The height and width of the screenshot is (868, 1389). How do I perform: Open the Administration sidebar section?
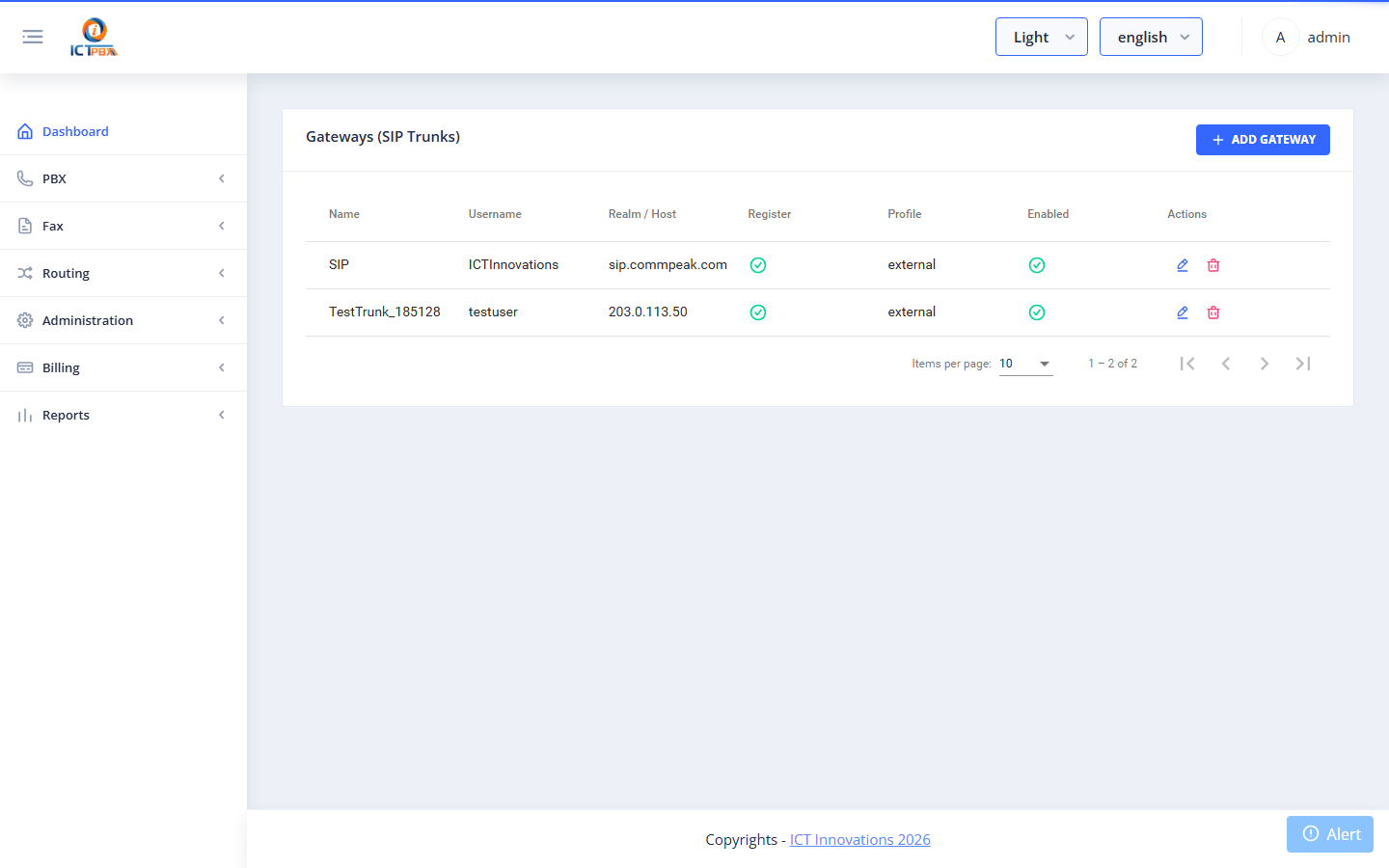[x=123, y=320]
